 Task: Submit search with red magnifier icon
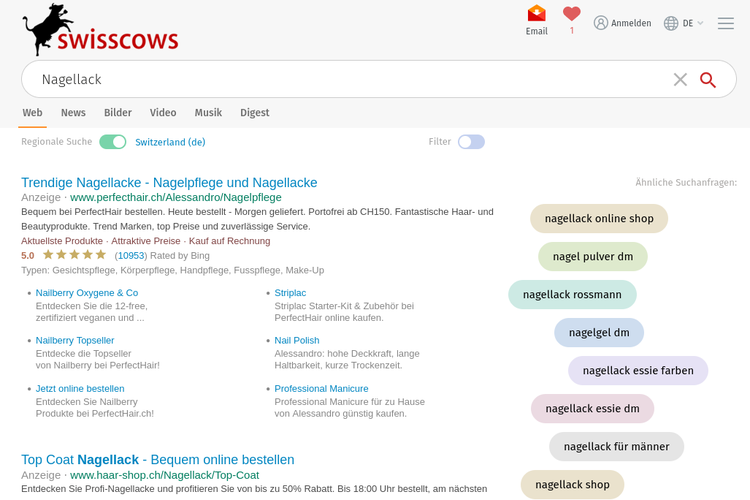pos(708,79)
